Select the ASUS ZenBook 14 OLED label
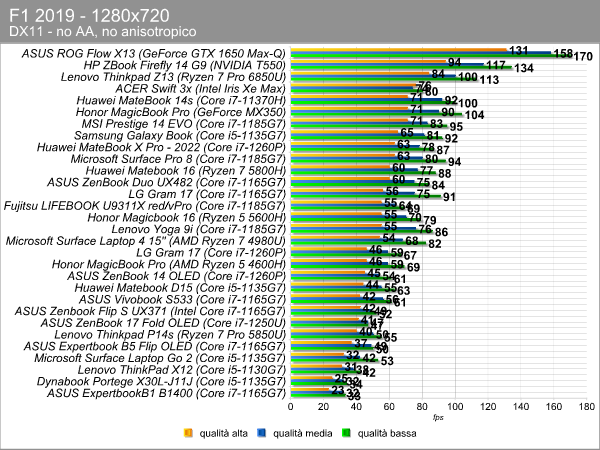This screenshot has width=600, height=450. coord(176,276)
